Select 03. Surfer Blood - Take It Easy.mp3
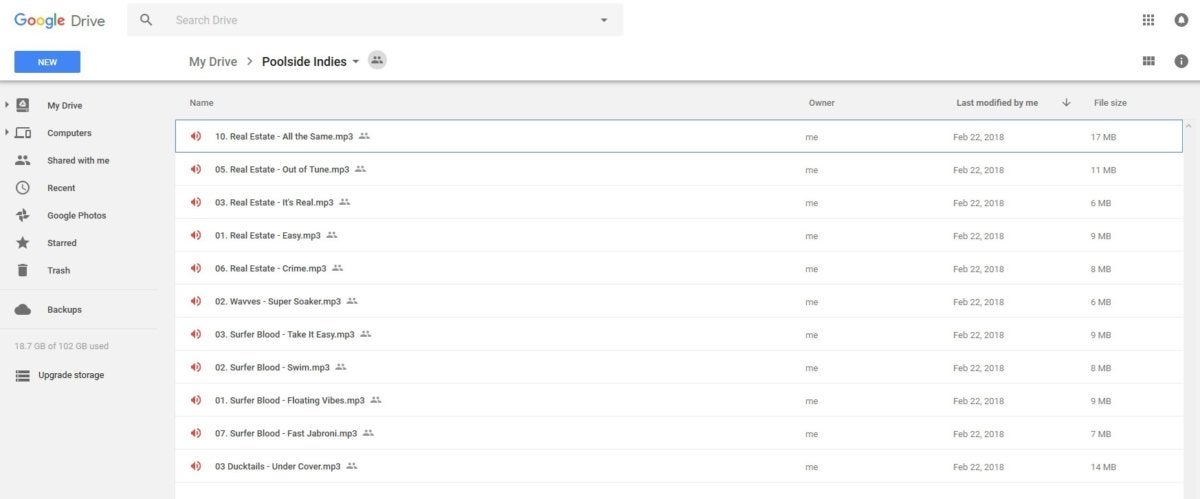The image size is (1200, 499). coord(678,334)
